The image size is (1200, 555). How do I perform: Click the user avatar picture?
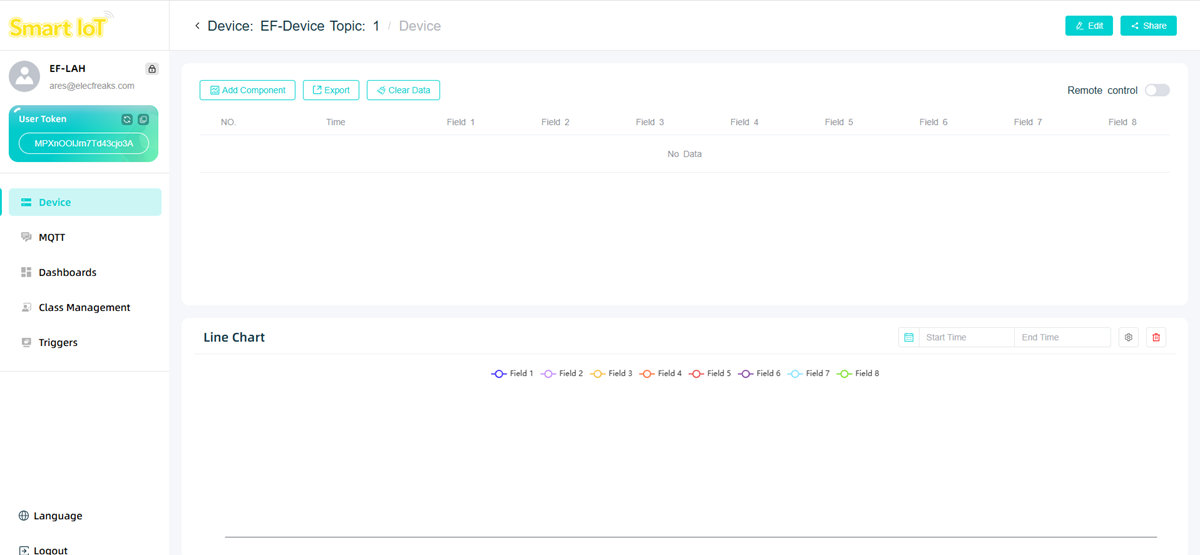click(24, 76)
